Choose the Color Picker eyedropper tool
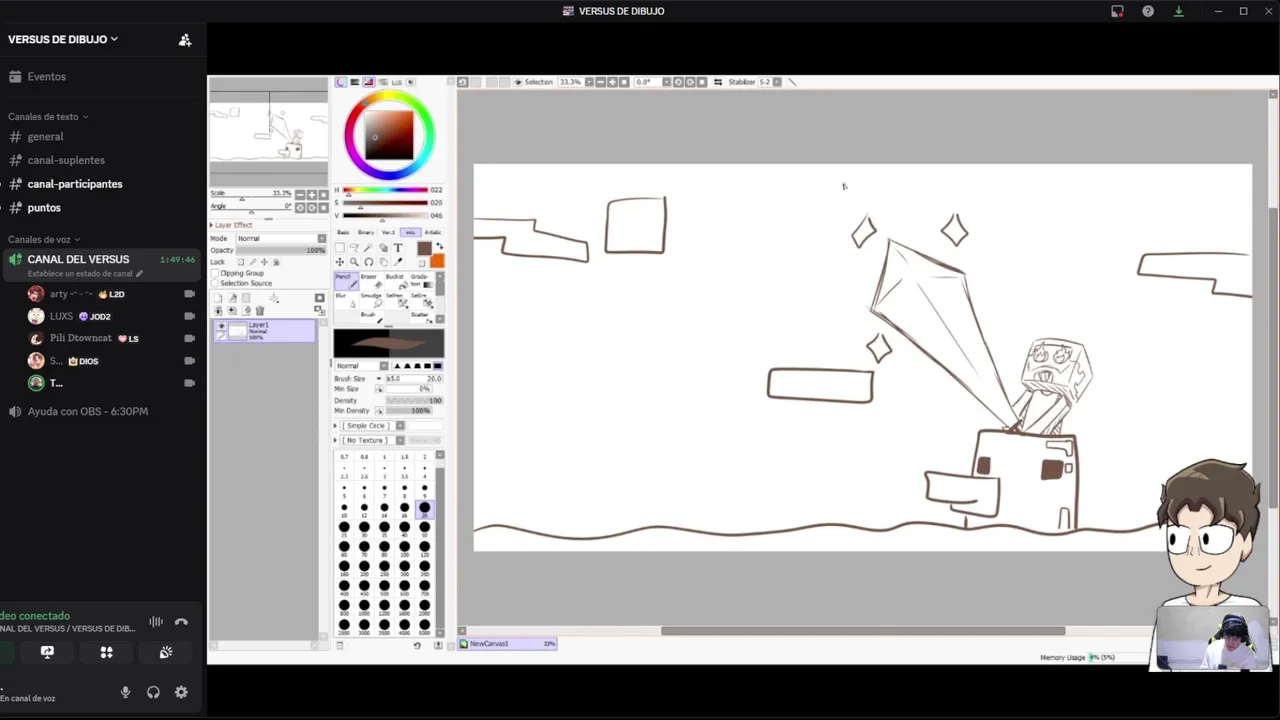This screenshot has height=720, width=1280. [398, 262]
